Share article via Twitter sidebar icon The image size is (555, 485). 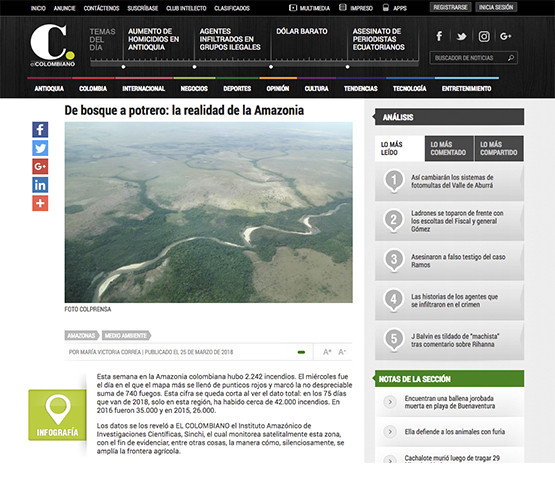click(x=40, y=148)
